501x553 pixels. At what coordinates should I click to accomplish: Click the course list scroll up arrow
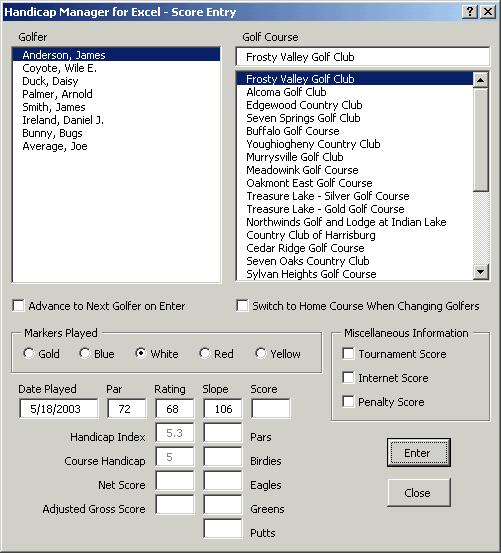480,80
